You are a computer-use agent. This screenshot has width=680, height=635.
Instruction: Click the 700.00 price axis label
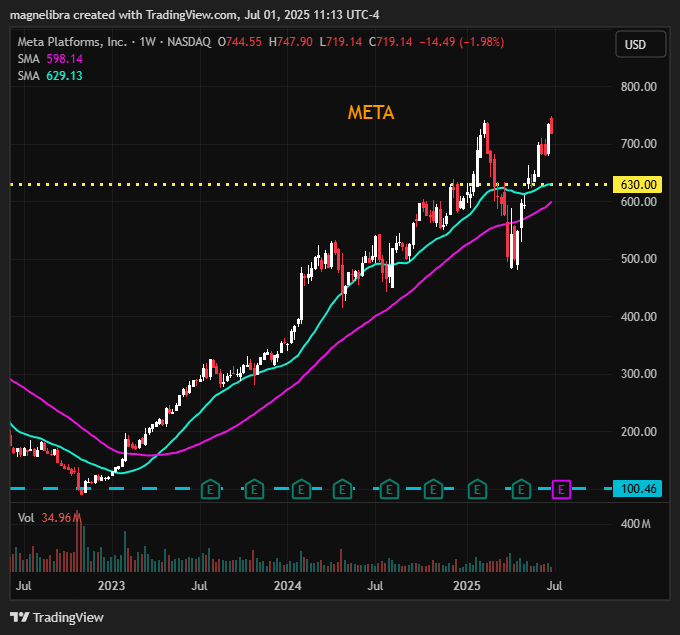coord(638,144)
